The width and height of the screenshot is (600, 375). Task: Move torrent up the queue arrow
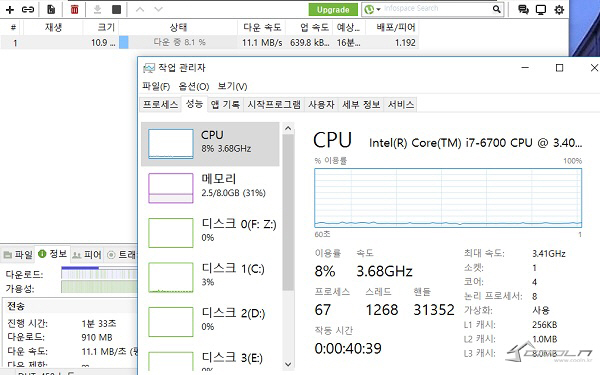pos(140,9)
